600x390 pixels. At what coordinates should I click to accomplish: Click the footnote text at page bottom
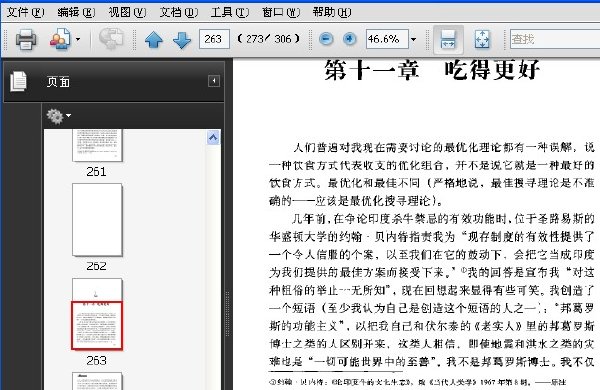417,382
